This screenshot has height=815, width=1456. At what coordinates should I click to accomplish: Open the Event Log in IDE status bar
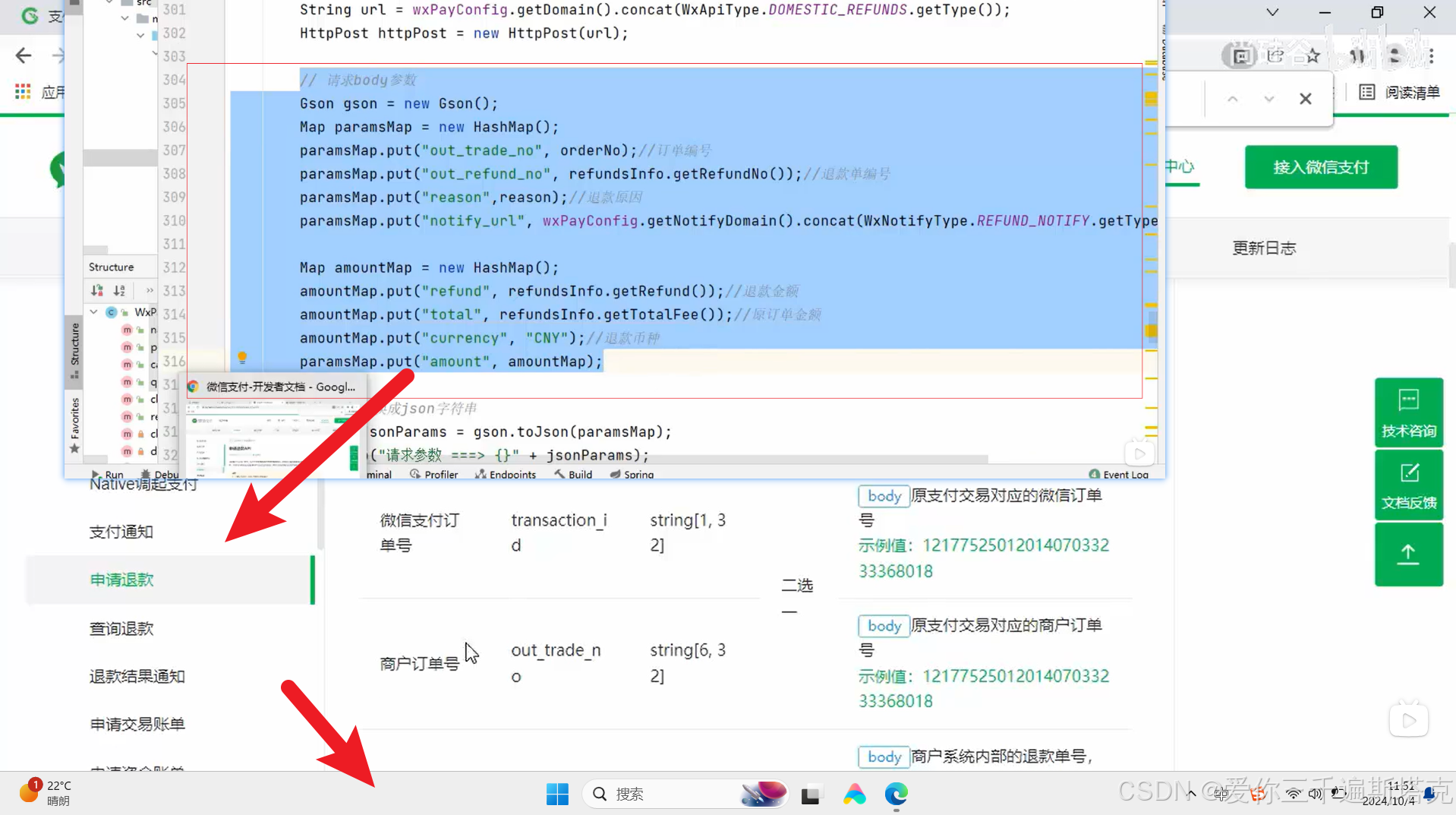coord(1118,474)
